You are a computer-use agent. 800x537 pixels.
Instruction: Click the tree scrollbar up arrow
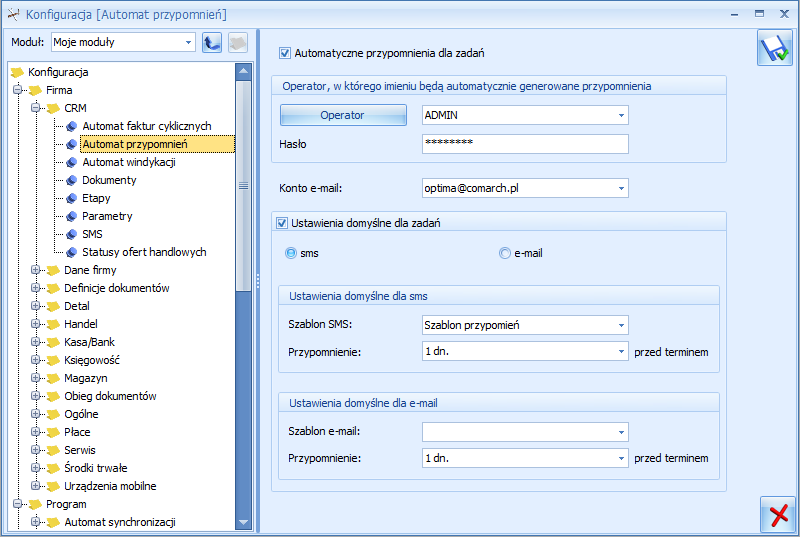tap(243, 70)
